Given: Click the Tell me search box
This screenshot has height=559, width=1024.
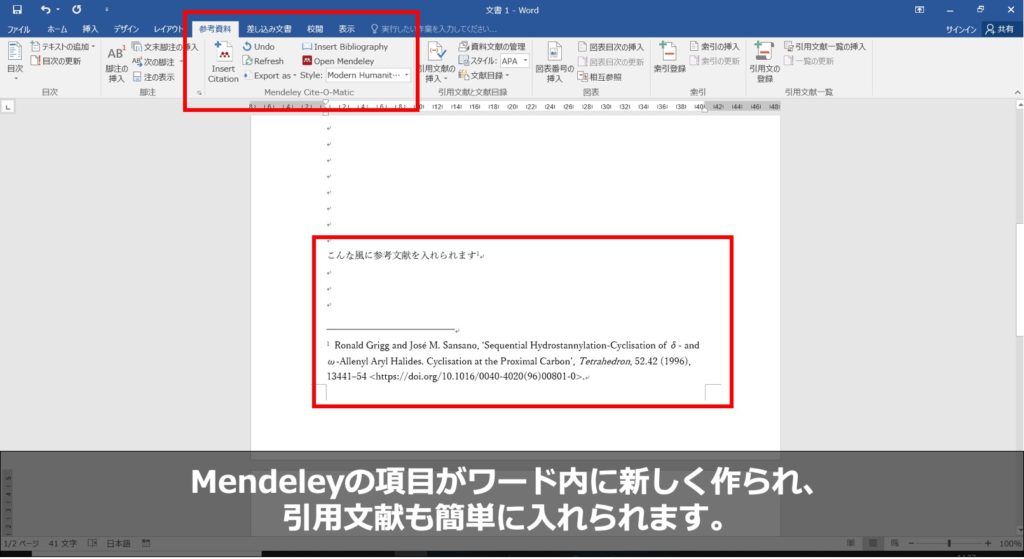Looking at the screenshot, I should [x=434, y=29].
